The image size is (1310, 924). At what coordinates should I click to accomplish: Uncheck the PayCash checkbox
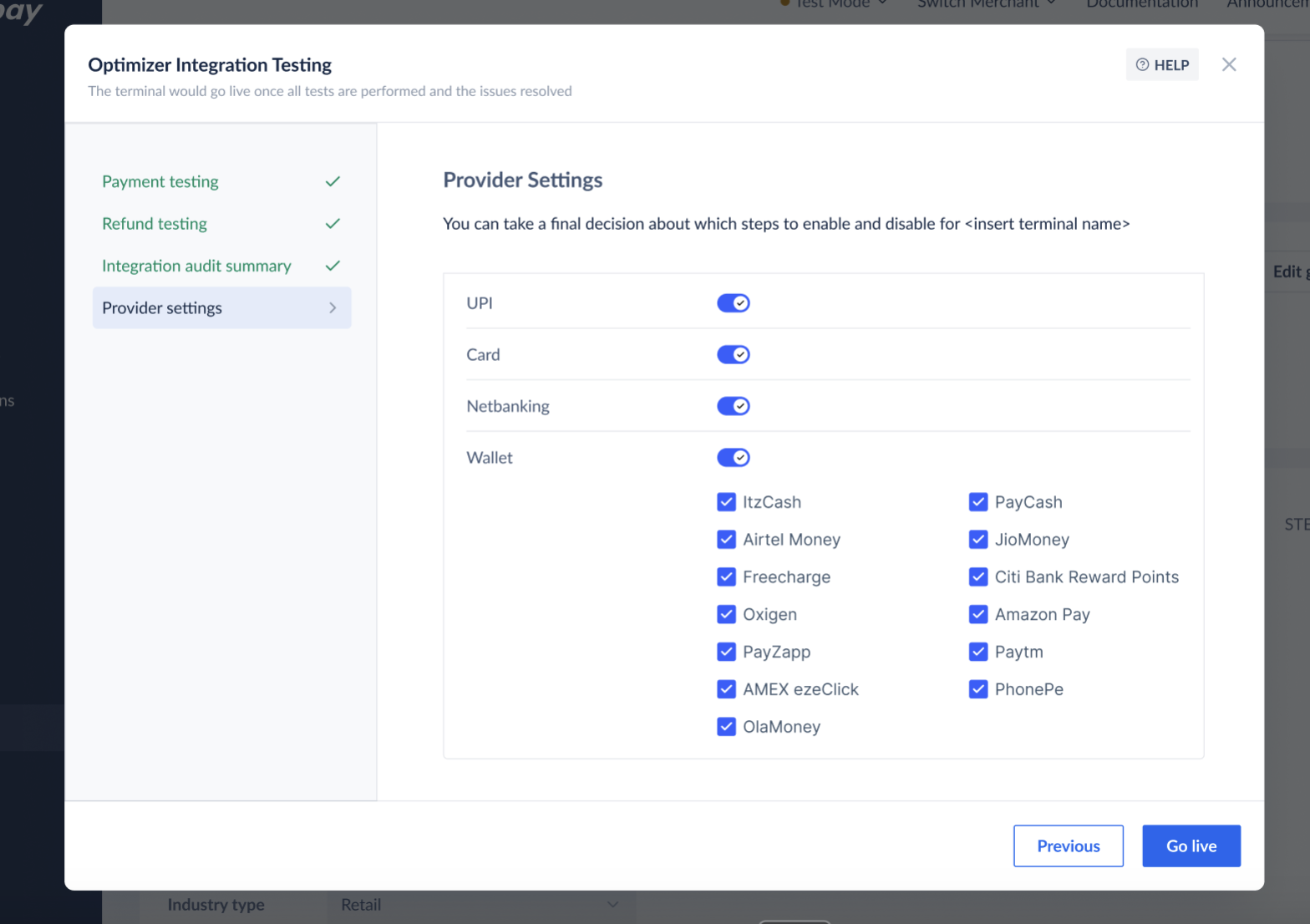pos(978,501)
